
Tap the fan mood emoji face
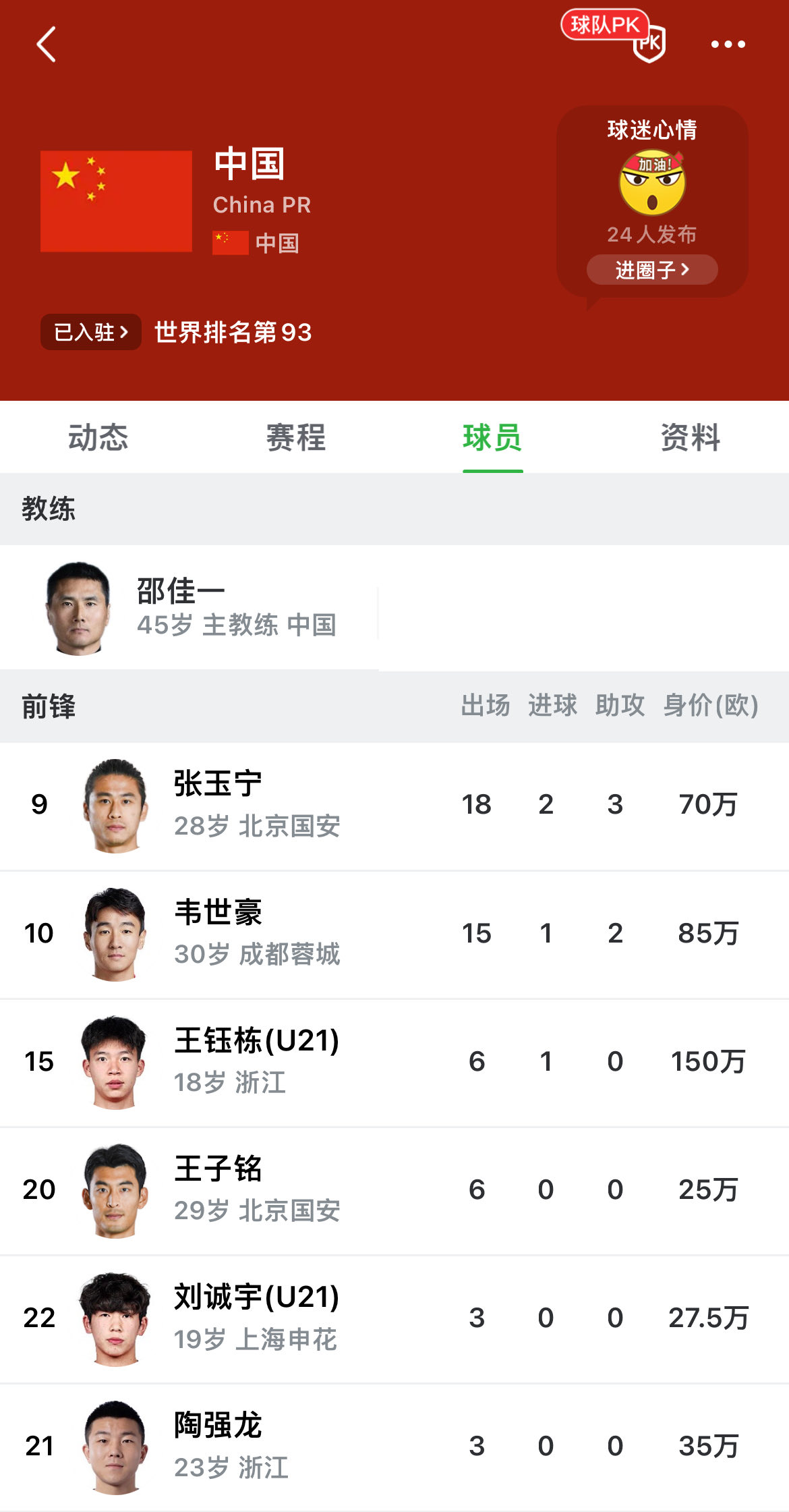(x=652, y=183)
